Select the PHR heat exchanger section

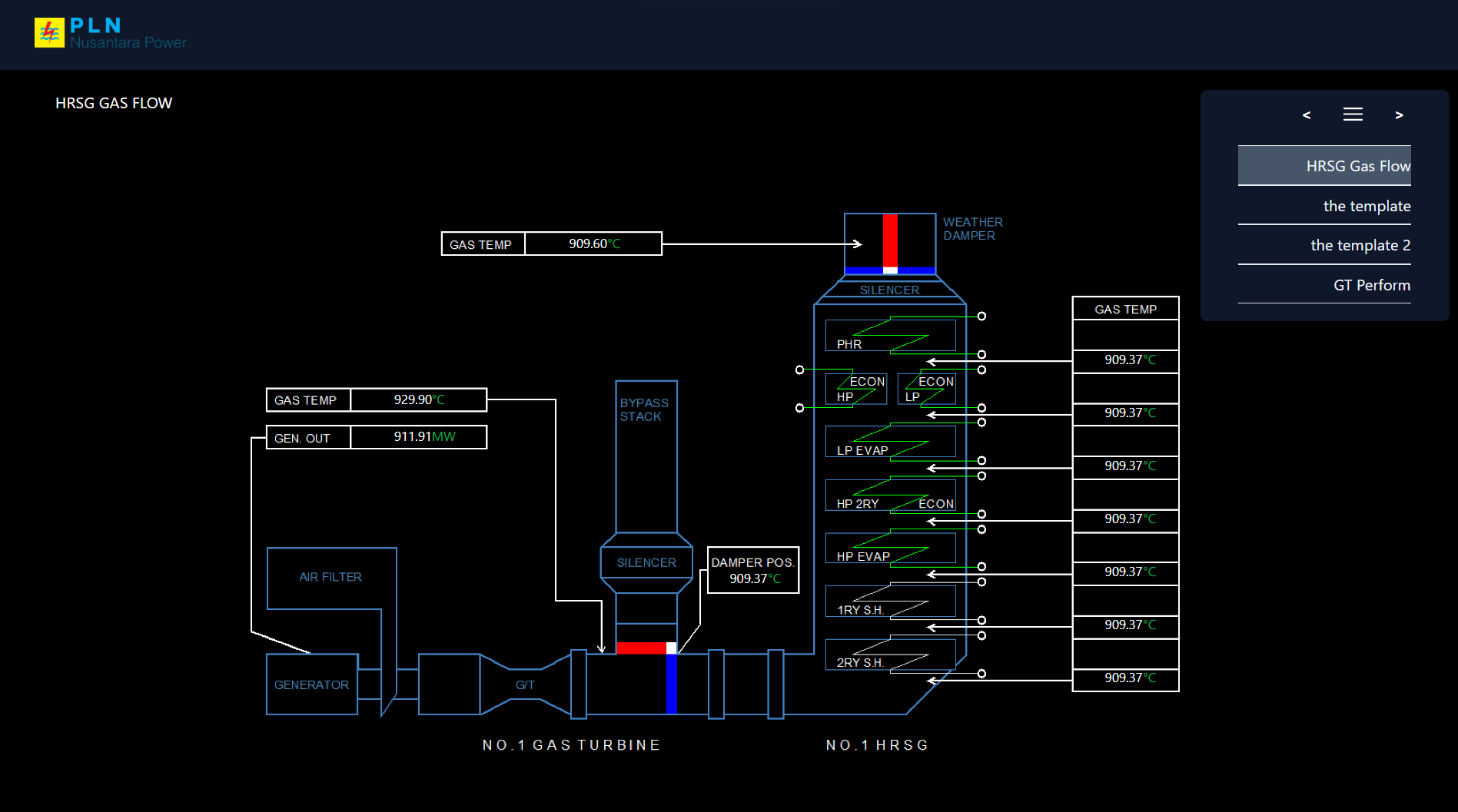coord(890,336)
